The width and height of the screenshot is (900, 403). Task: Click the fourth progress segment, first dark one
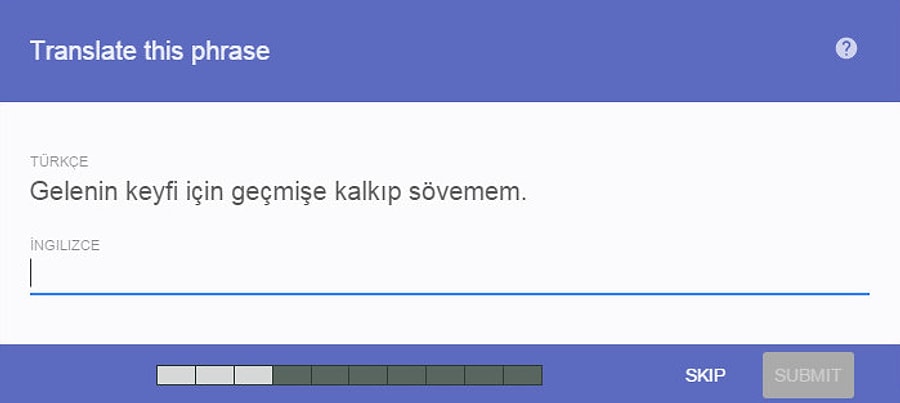pyautogui.click(x=292, y=375)
